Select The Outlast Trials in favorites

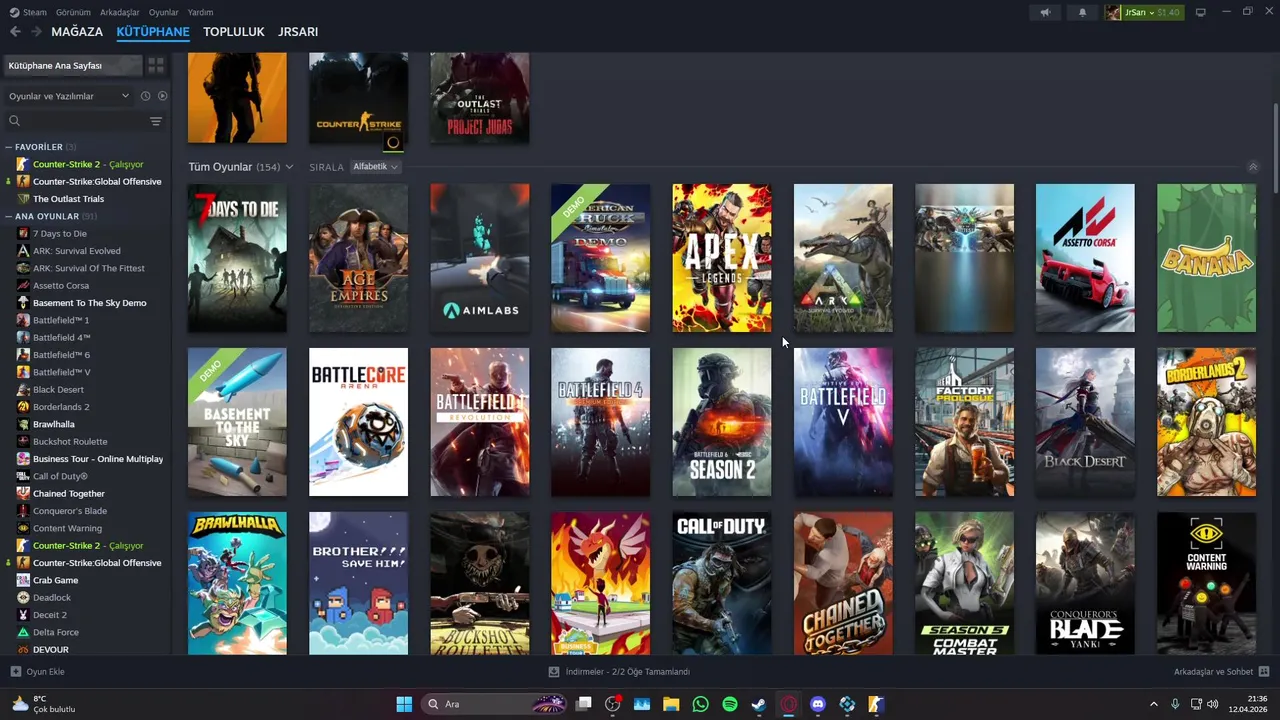pos(68,199)
